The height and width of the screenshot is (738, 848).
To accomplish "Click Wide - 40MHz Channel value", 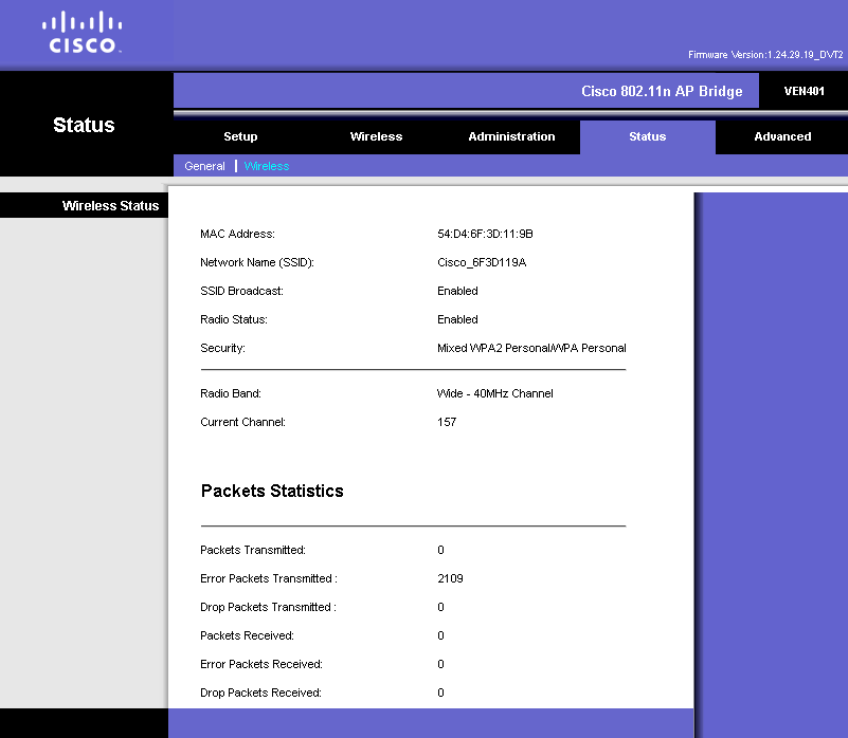I will tap(495, 394).
